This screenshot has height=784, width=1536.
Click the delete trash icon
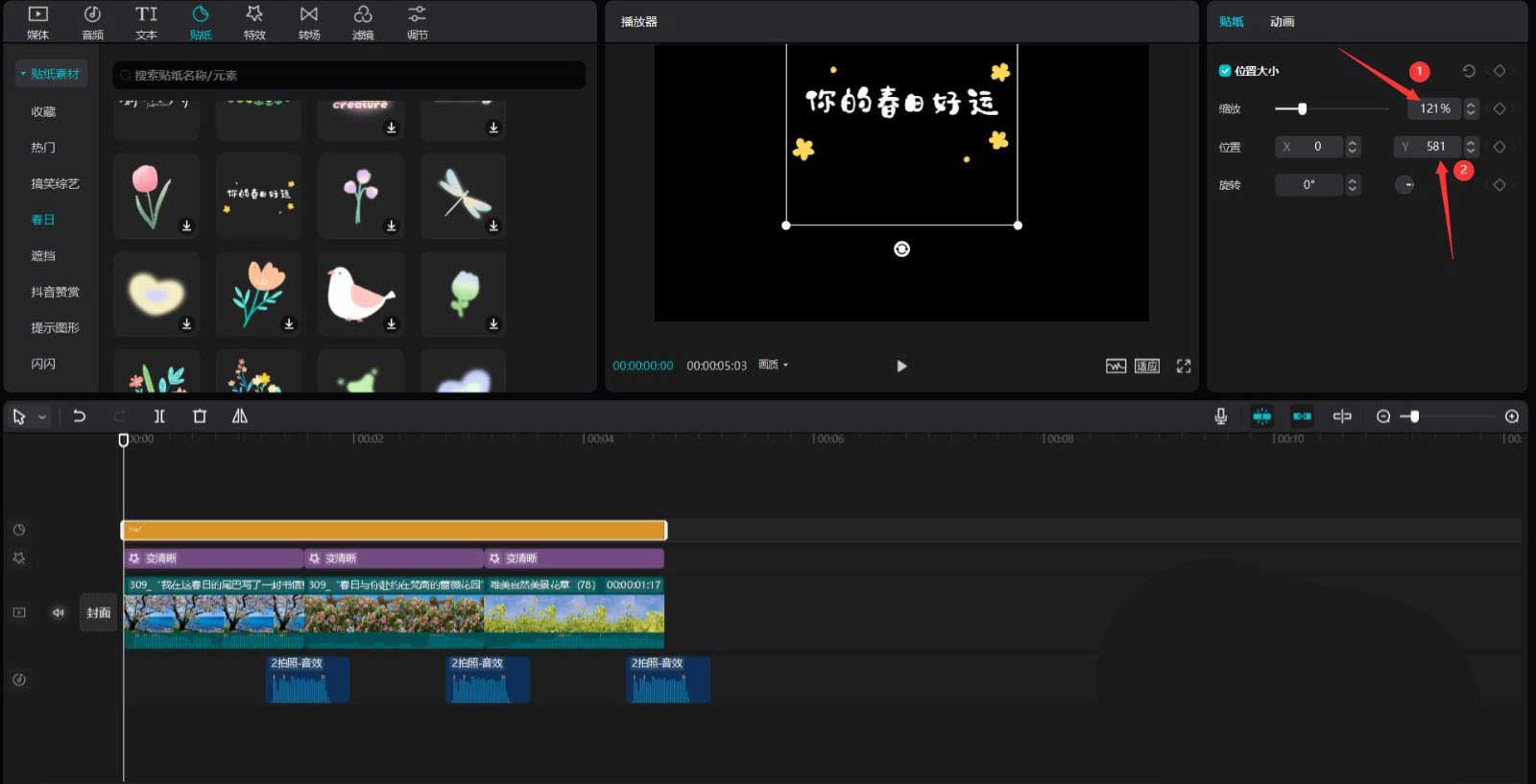click(200, 416)
